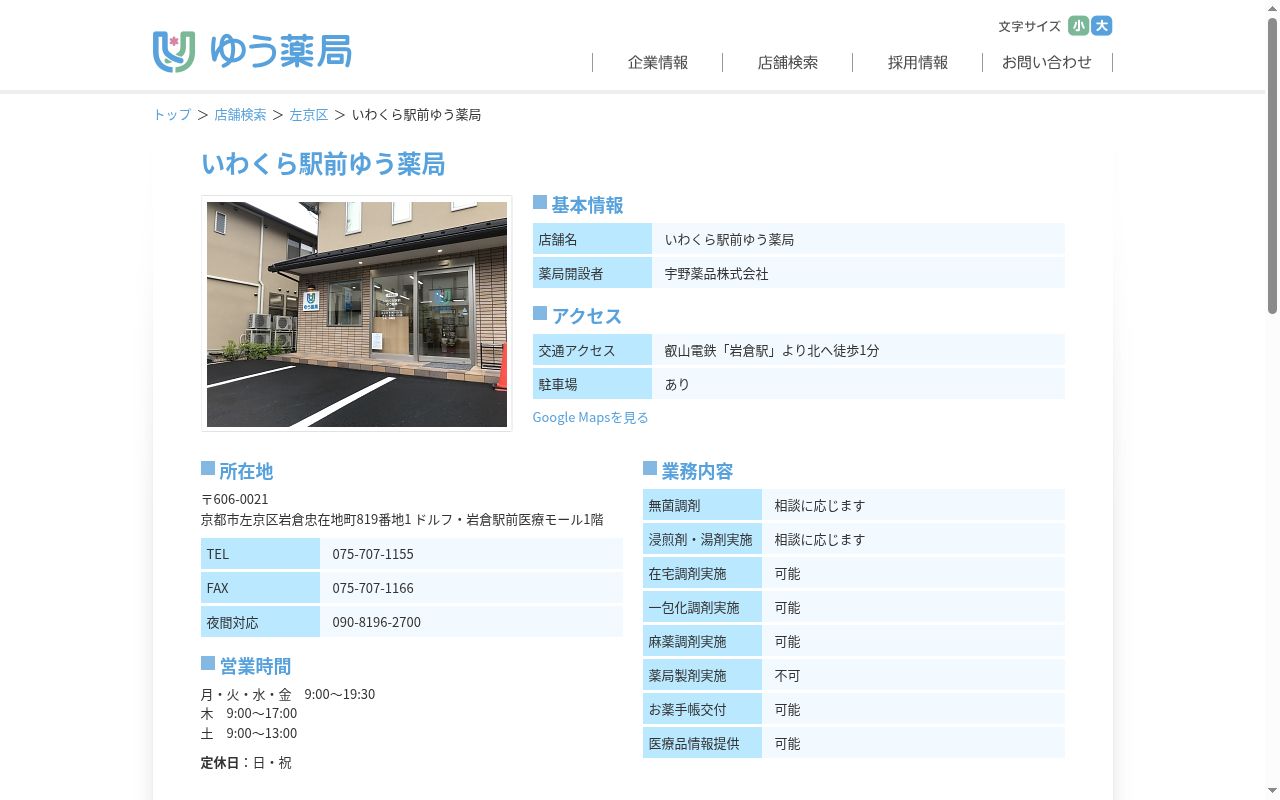Click the 麻薬調剤実施 row label
Viewport: 1280px width, 800px height.
pyautogui.click(x=702, y=642)
